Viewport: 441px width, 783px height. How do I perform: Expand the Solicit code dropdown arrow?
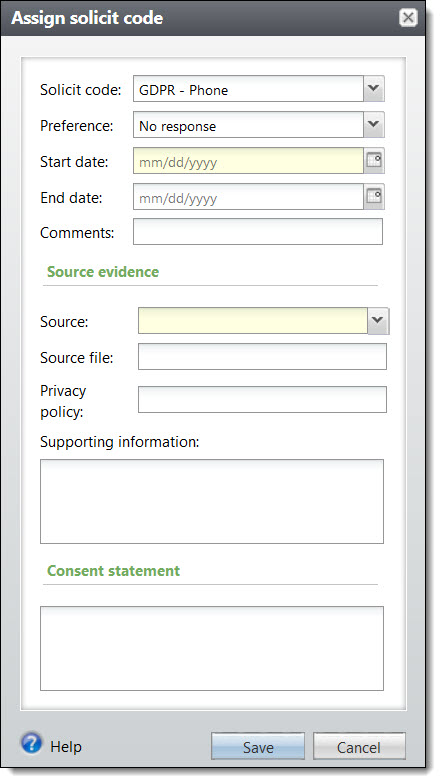click(x=374, y=89)
